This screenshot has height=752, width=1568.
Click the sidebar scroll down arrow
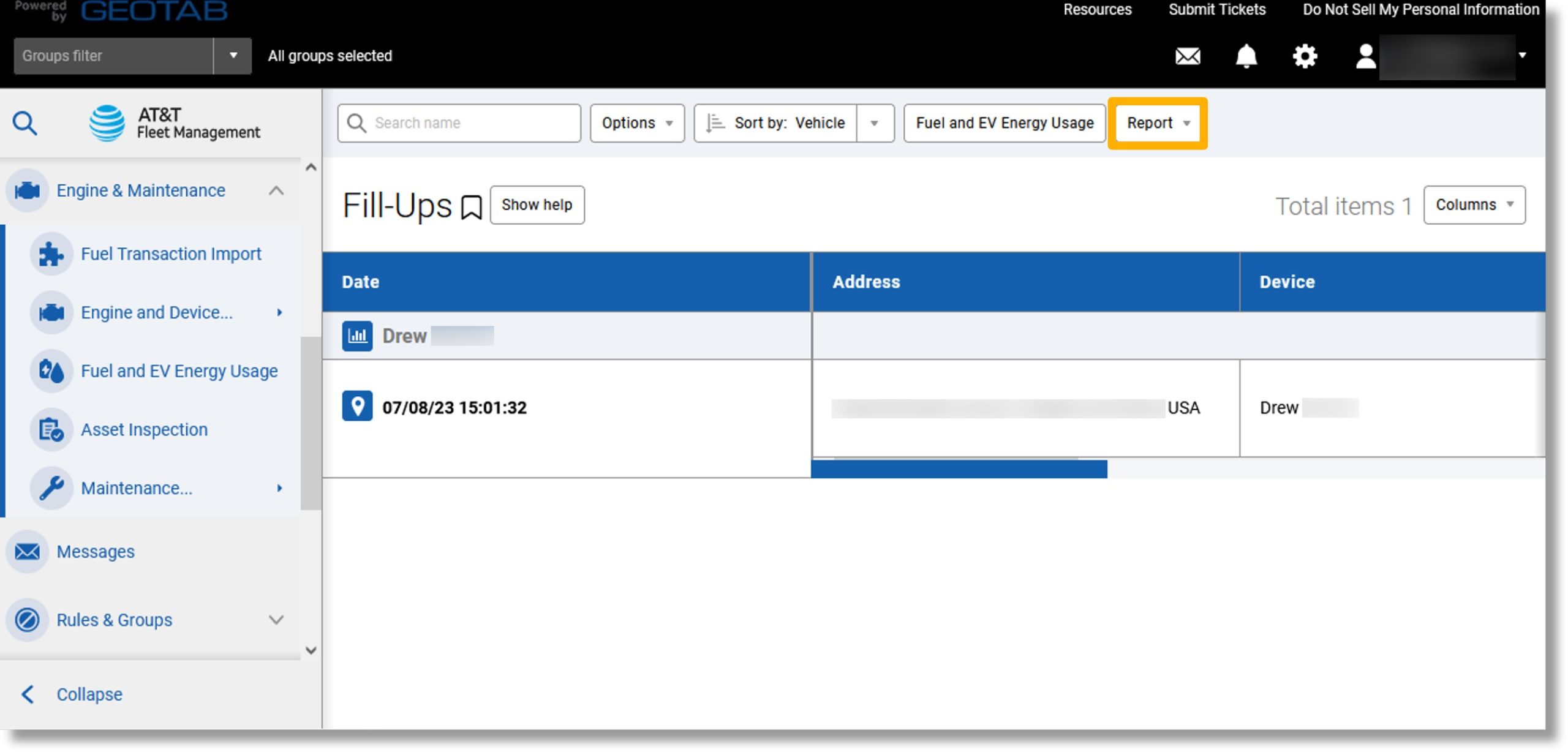pyautogui.click(x=311, y=650)
